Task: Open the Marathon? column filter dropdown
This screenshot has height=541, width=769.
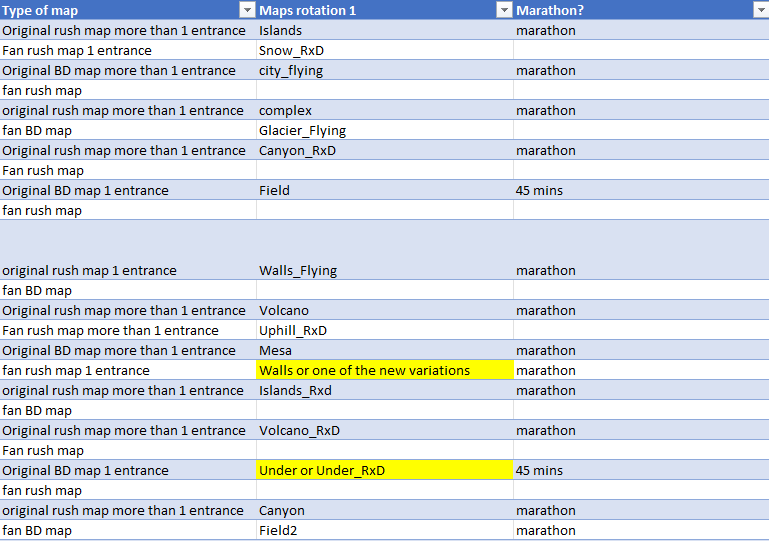Action: 759,10
